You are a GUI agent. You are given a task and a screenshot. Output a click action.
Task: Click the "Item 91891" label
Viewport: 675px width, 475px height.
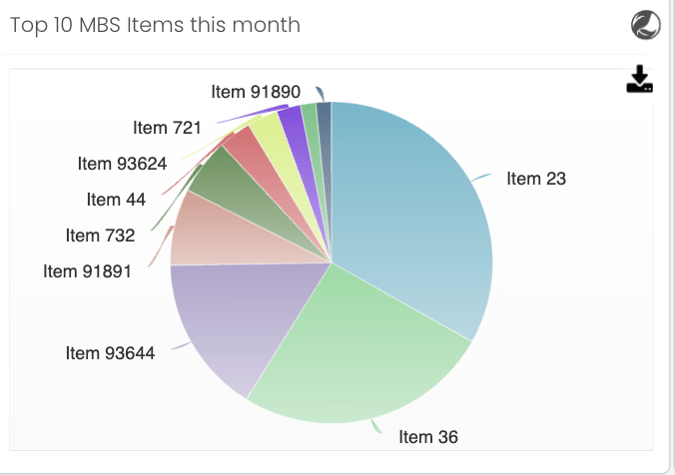88,270
